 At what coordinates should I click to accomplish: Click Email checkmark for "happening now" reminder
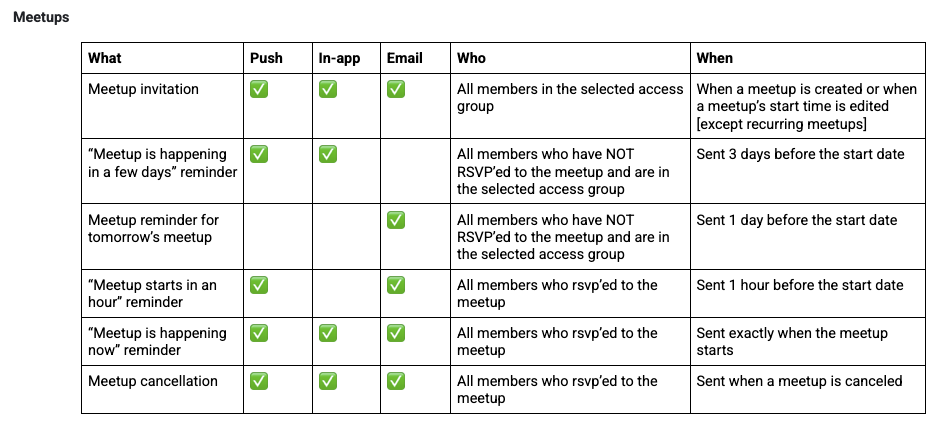[396, 333]
